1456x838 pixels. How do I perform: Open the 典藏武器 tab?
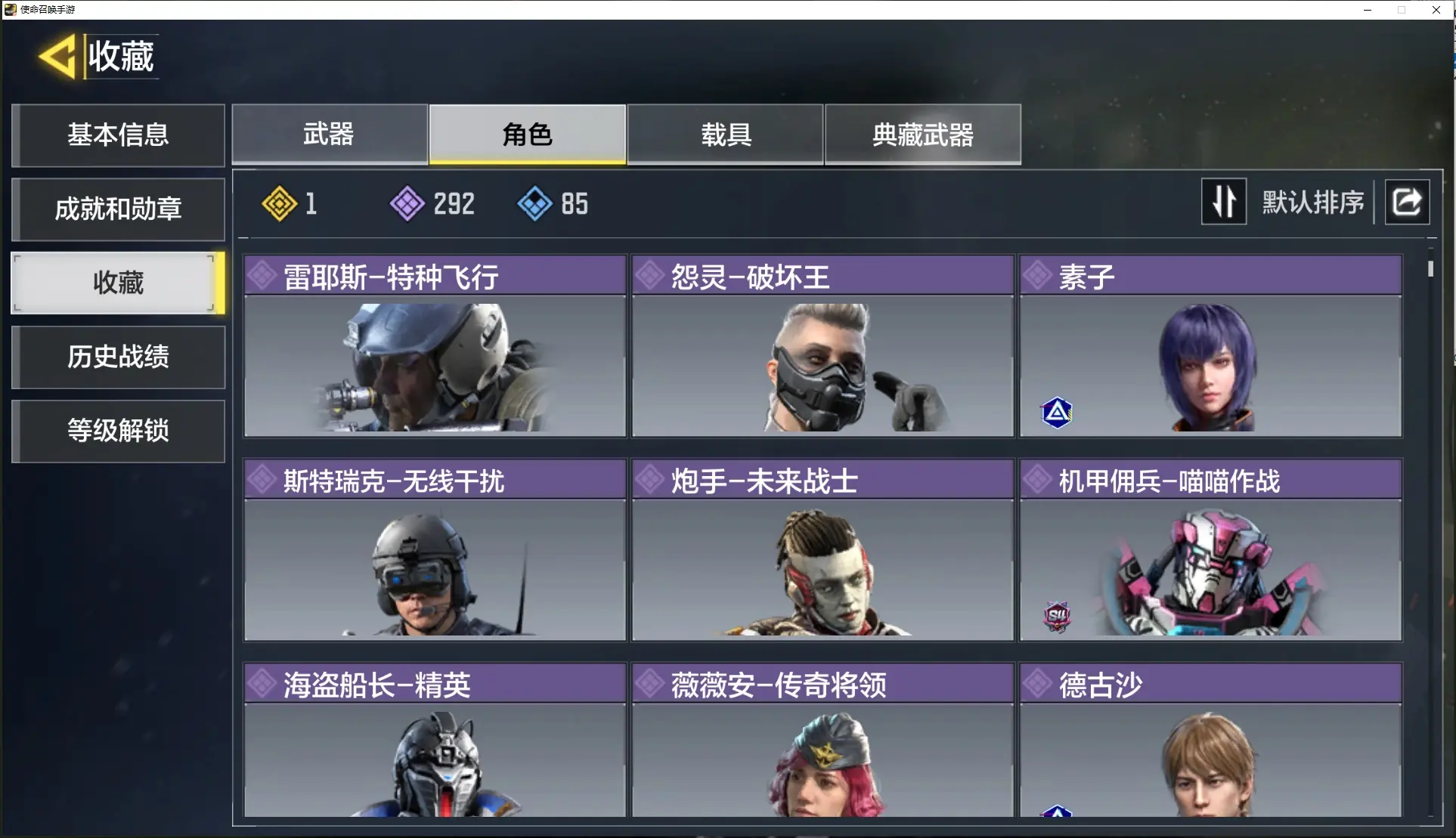[923, 135]
